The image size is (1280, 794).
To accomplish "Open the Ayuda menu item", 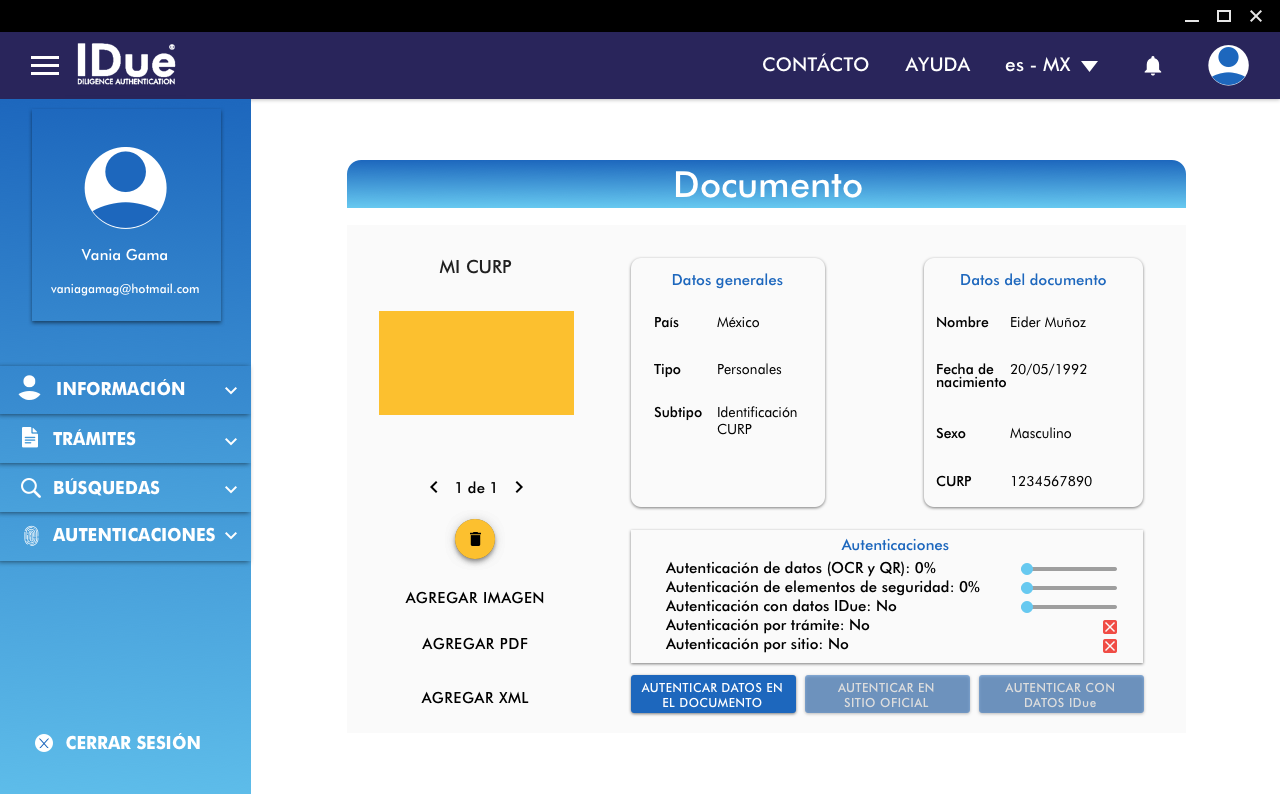I will (x=937, y=65).
